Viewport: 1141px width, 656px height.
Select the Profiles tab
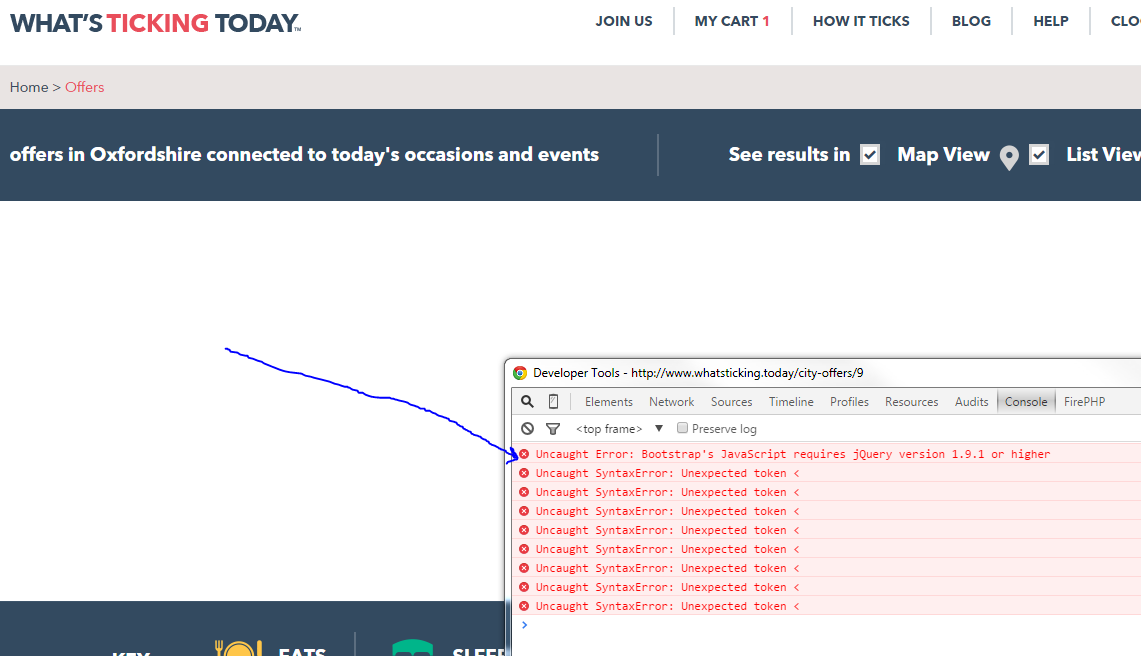pos(849,402)
